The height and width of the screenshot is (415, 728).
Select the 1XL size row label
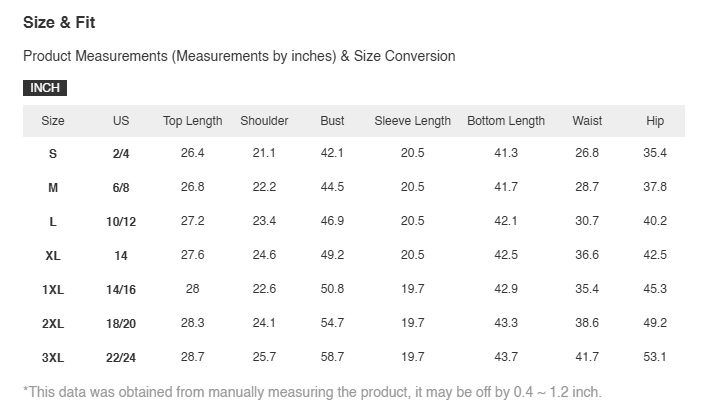(x=53, y=290)
